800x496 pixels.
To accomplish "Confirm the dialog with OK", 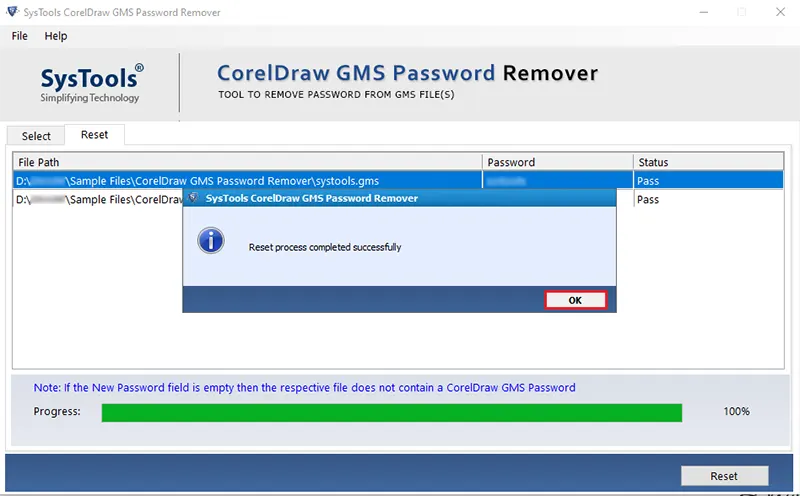I will 575,300.
